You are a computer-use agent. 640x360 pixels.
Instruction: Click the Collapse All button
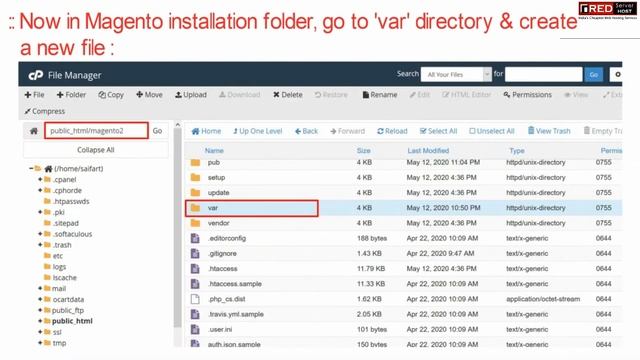tap(96, 150)
